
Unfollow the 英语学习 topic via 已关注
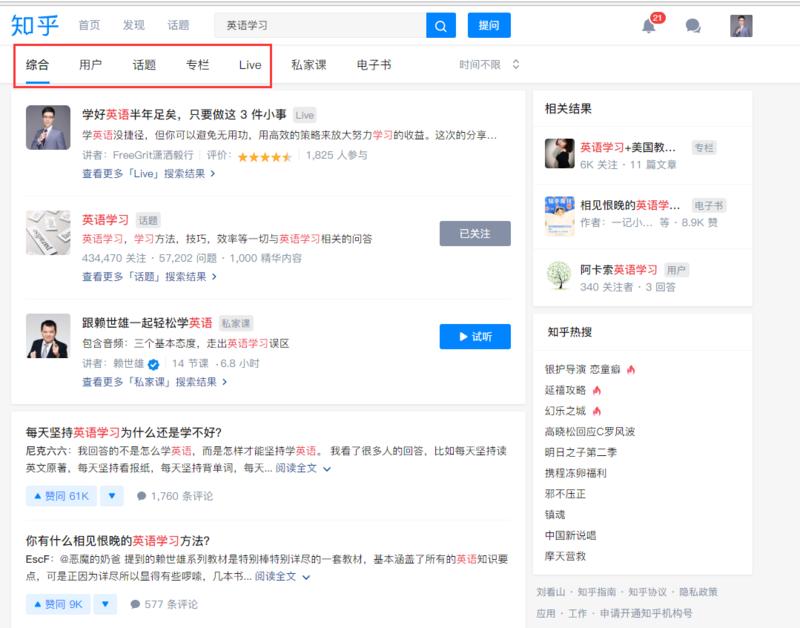click(474, 233)
